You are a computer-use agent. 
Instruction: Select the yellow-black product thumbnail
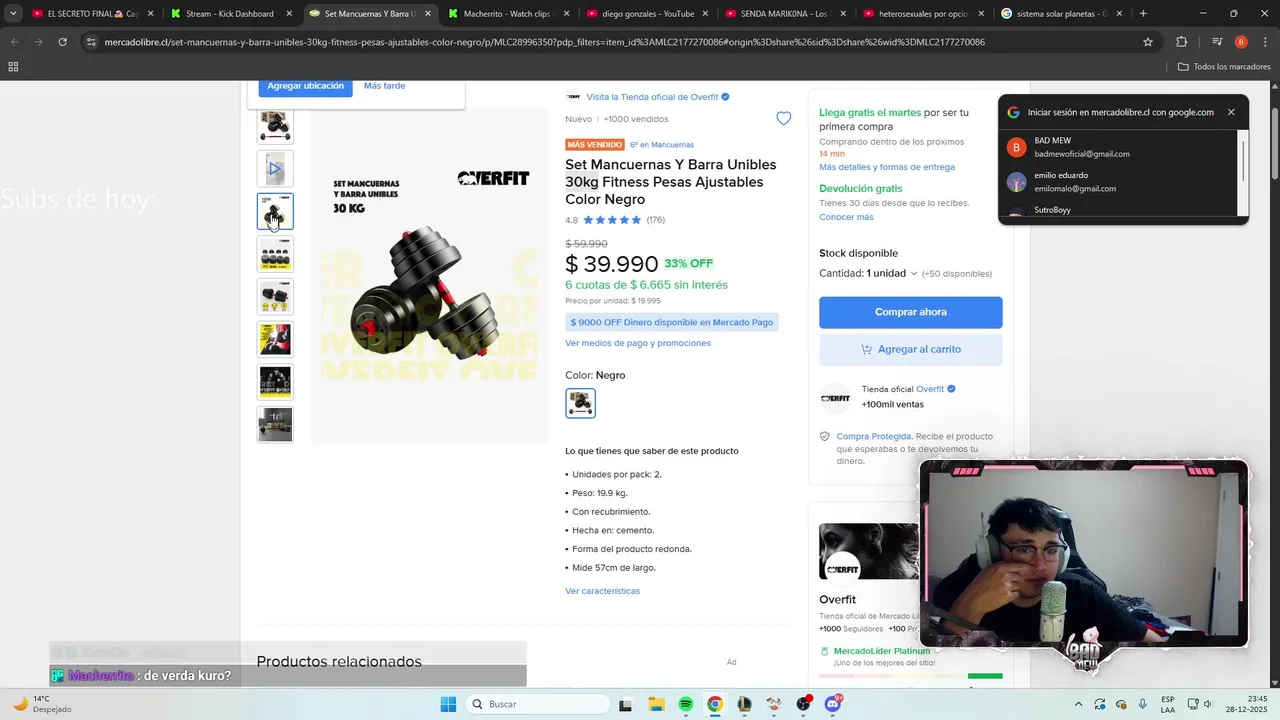coord(275,339)
